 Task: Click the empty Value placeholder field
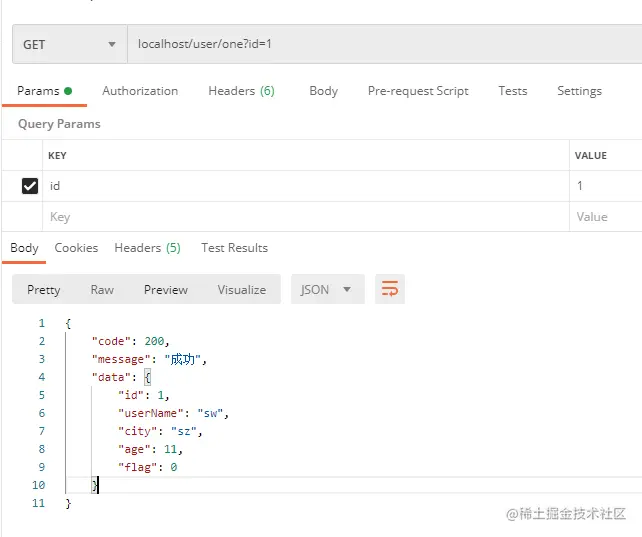click(606, 217)
